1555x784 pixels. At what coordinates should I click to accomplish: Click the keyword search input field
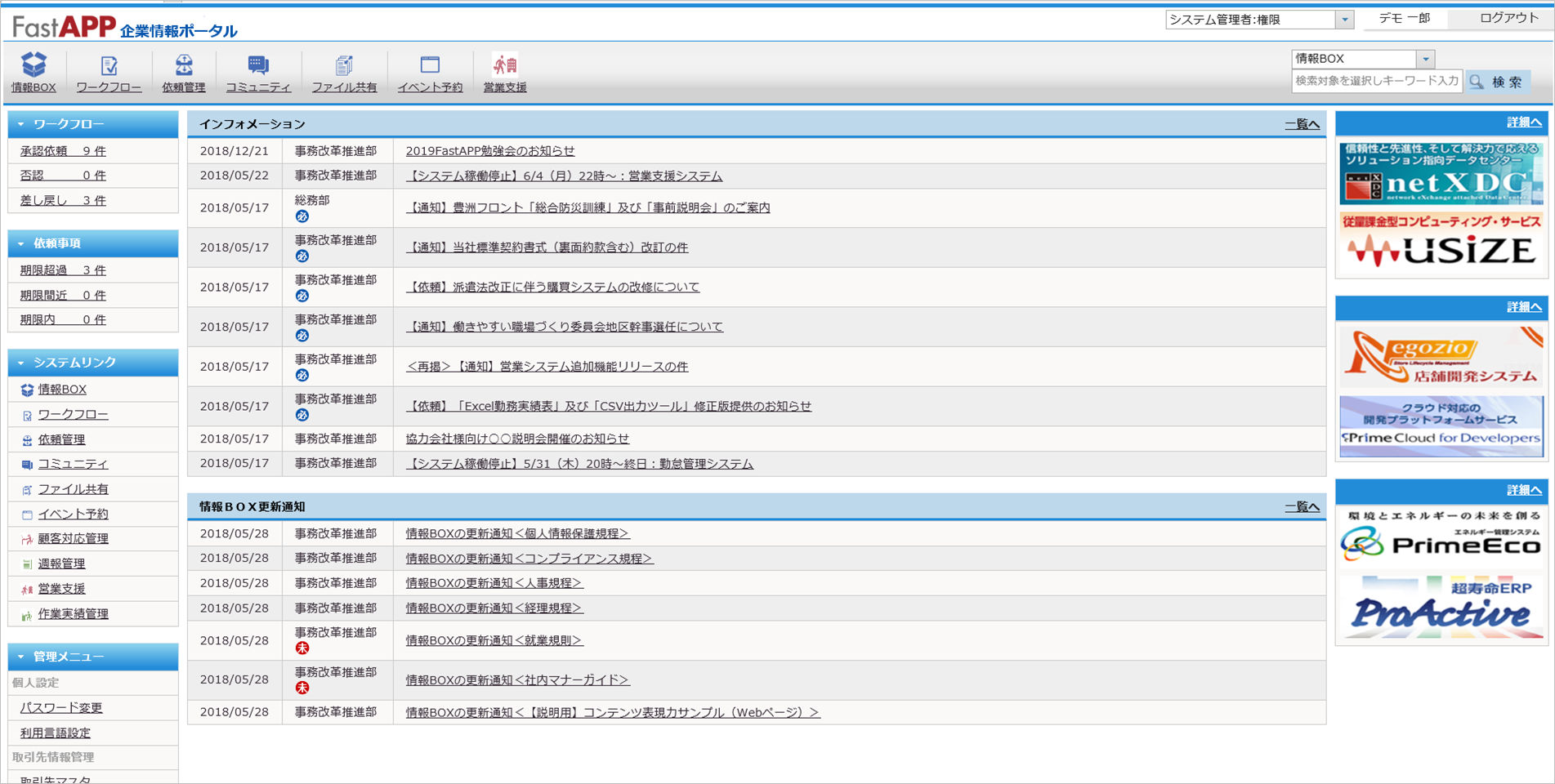pos(1376,82)
